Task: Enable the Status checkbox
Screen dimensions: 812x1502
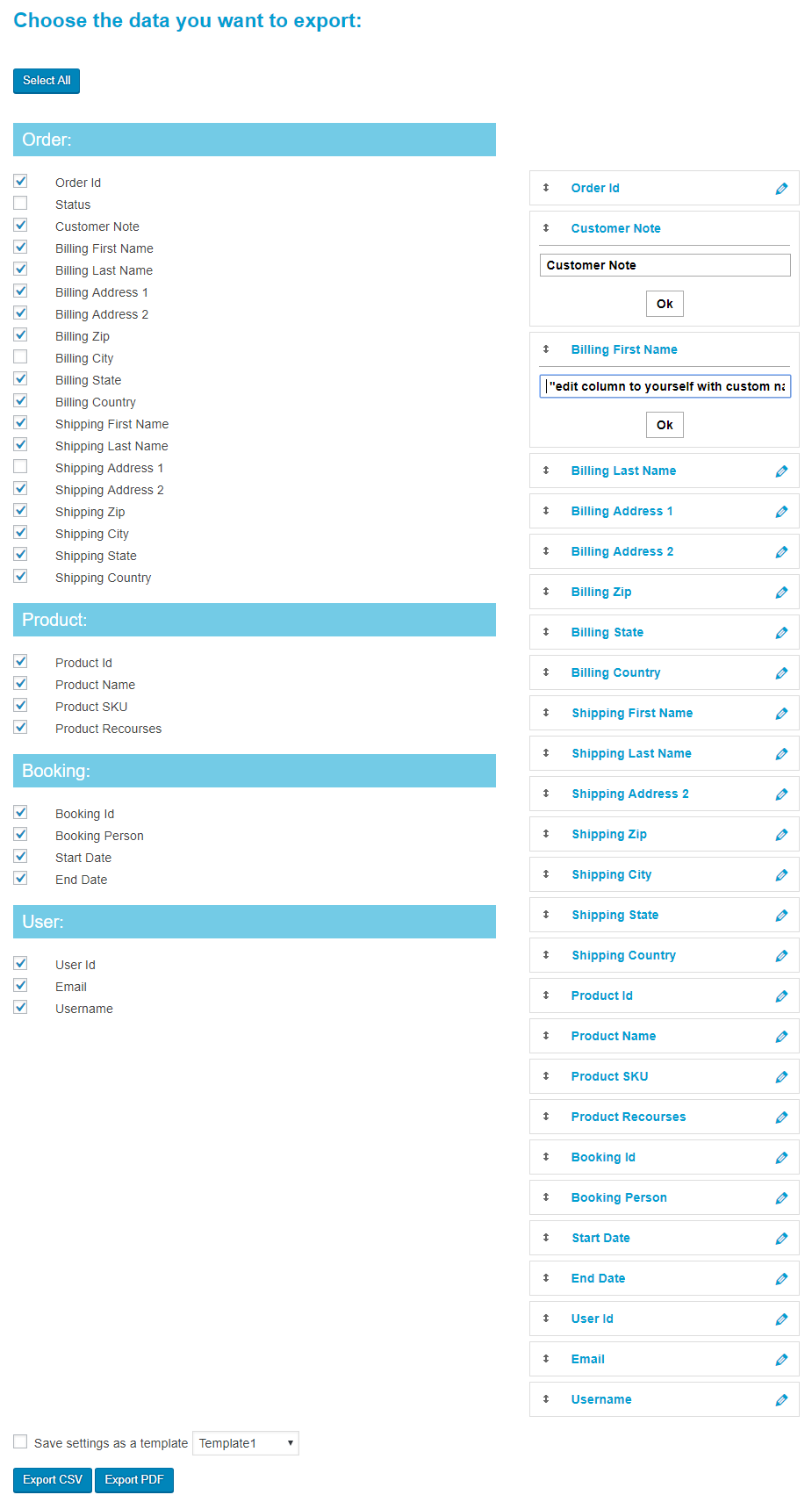Action: click(x=20, y=203)
